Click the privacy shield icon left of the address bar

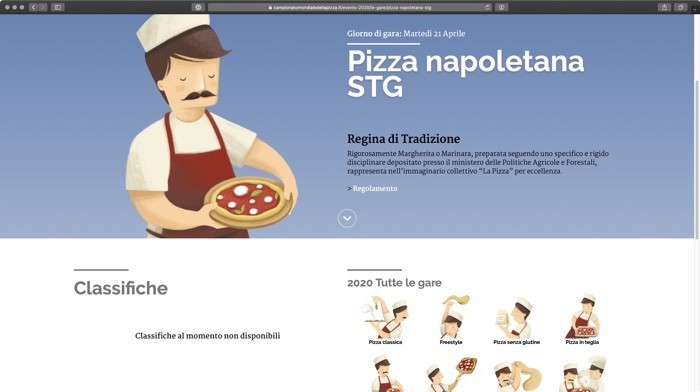point(198,7)
